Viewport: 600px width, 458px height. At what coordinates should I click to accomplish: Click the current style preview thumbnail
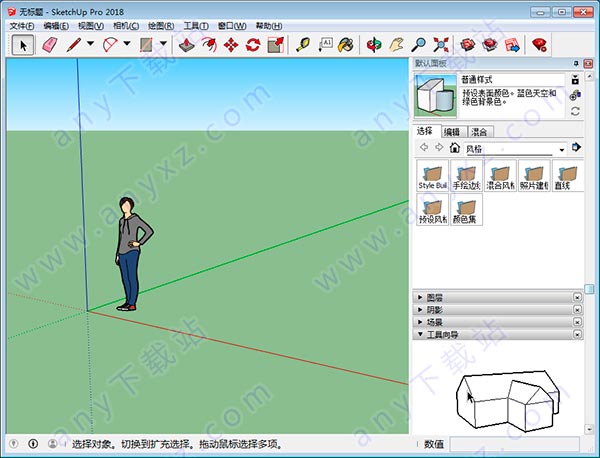point(435,95)
